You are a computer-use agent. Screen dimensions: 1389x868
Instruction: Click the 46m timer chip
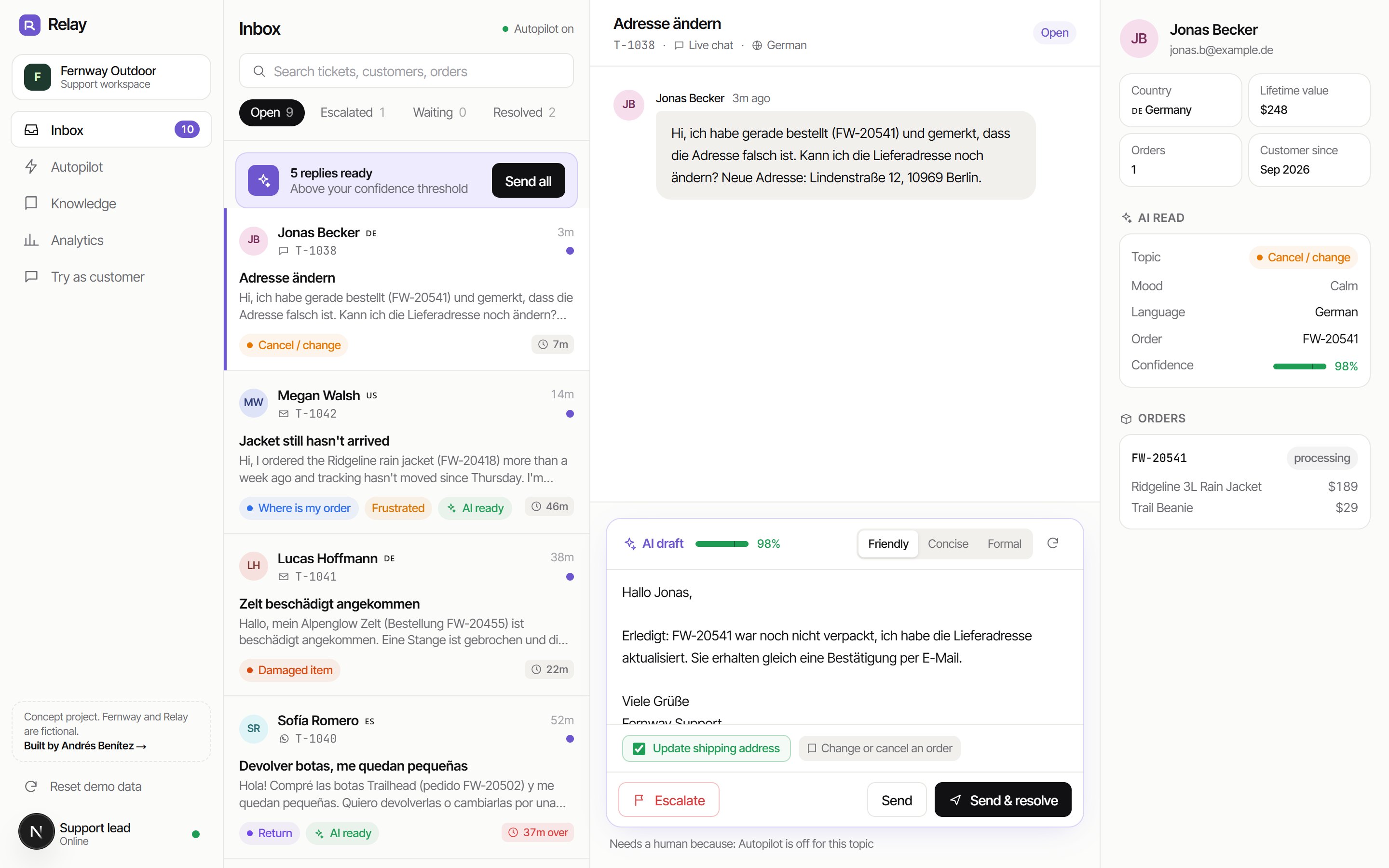tap(549, 506)
